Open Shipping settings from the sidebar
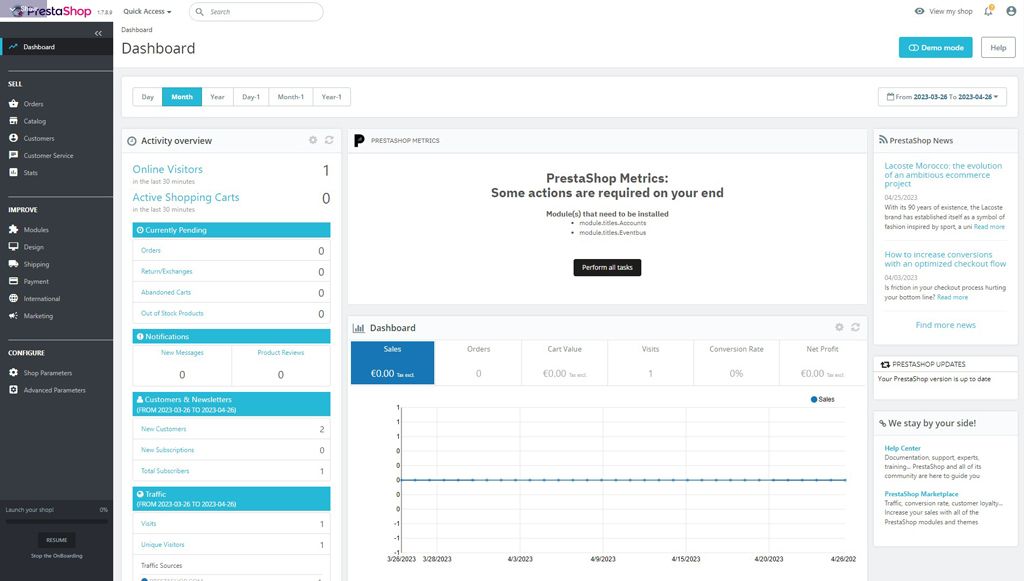 coord(36,263)
